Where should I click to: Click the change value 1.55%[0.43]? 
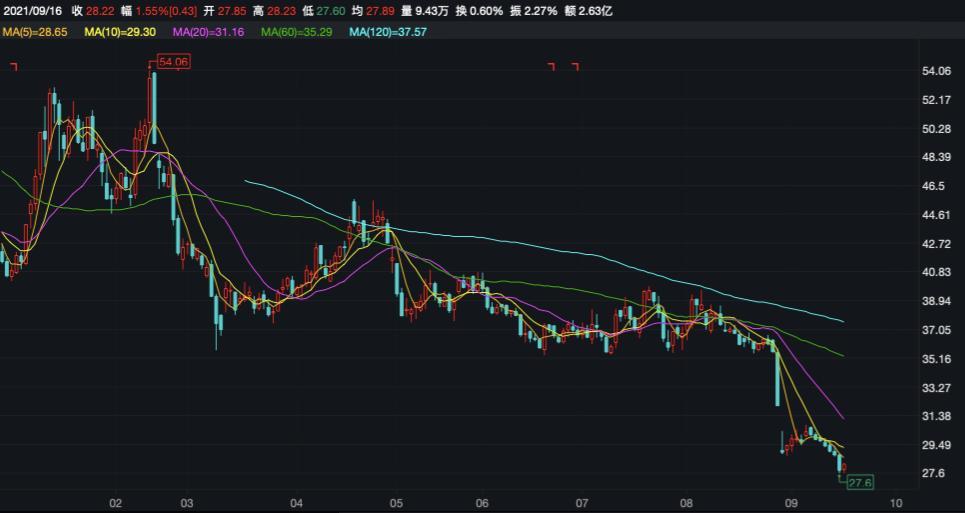click(x=166, y=10)
